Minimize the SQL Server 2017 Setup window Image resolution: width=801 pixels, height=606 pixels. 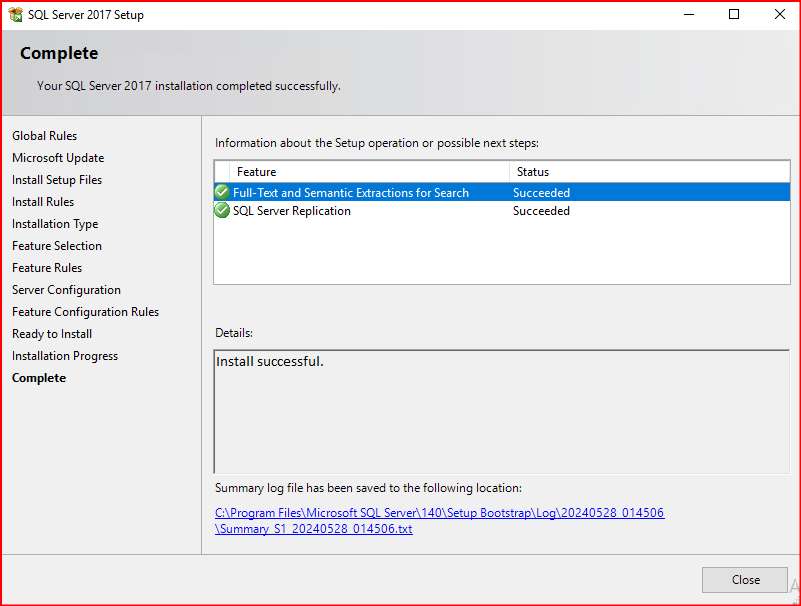(x=689, y=14)
